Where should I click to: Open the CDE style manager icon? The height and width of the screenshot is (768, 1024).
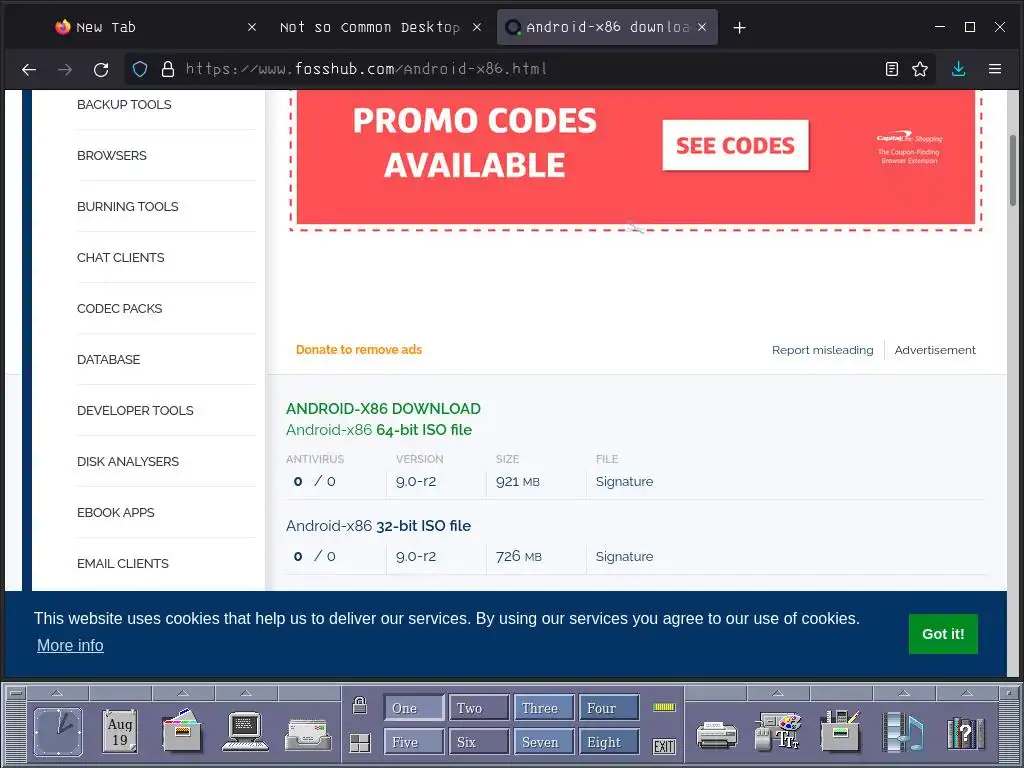pos(778,731)
